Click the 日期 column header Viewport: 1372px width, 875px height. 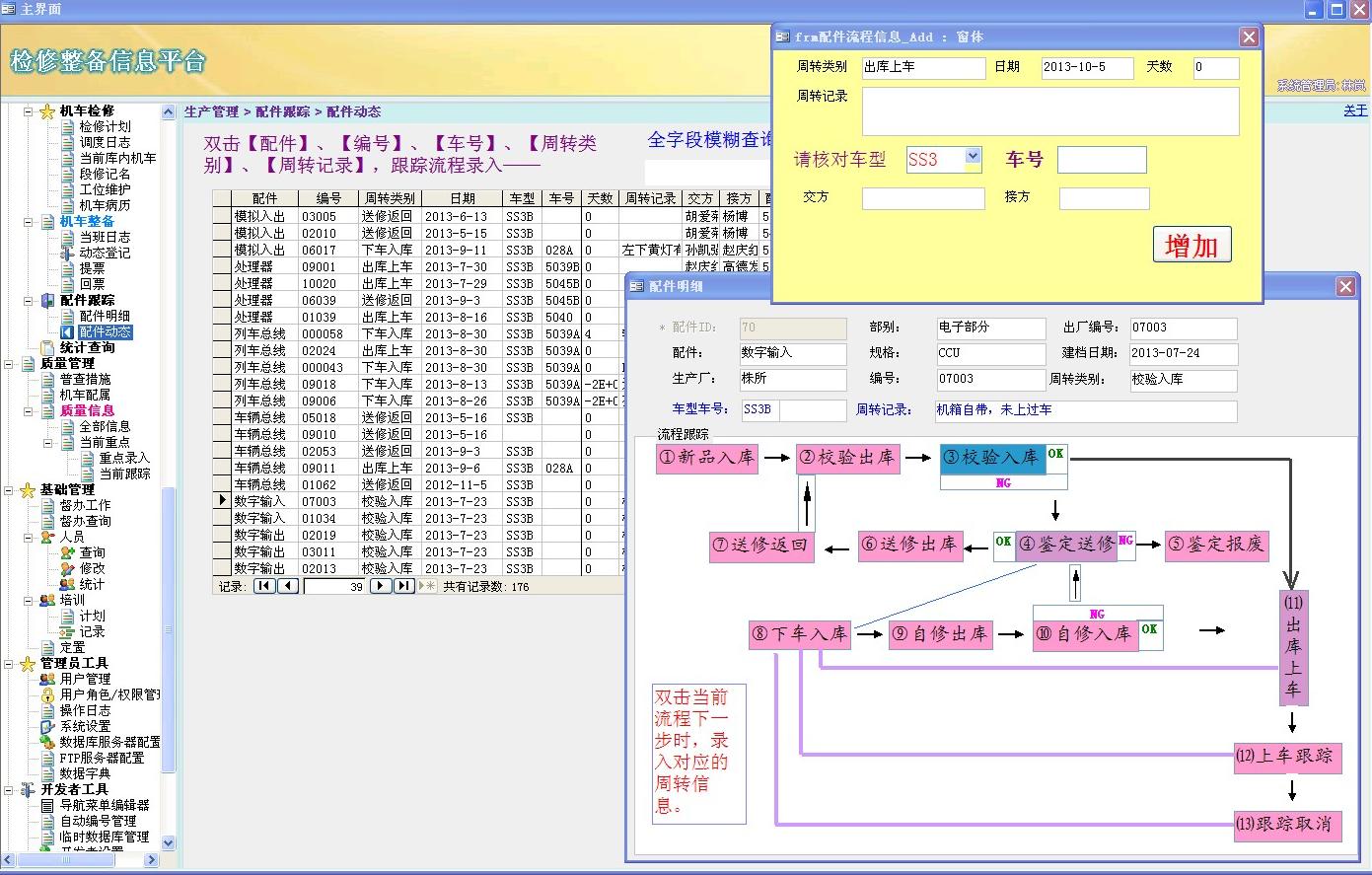tap(462, 198)
